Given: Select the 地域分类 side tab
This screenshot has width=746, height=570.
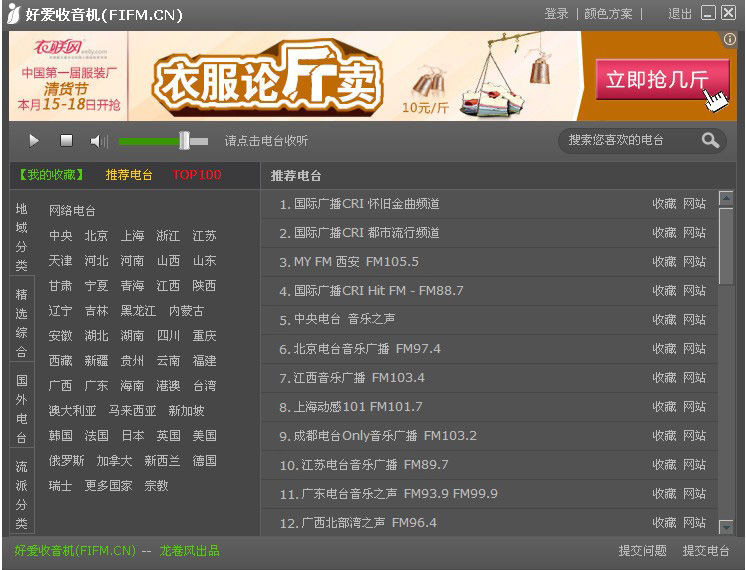Looking at the screenshot, I should 21,237.
